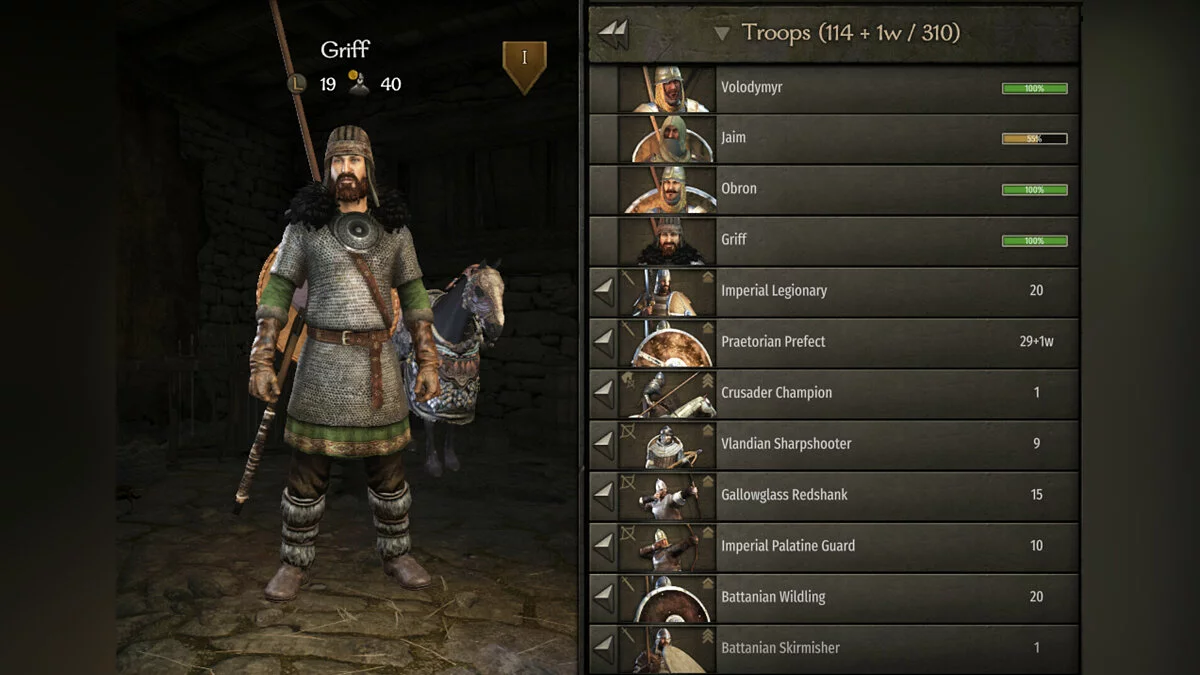
Task: Move Vlandian Sharpshooter with left arrow
Action: coord(604,444)
